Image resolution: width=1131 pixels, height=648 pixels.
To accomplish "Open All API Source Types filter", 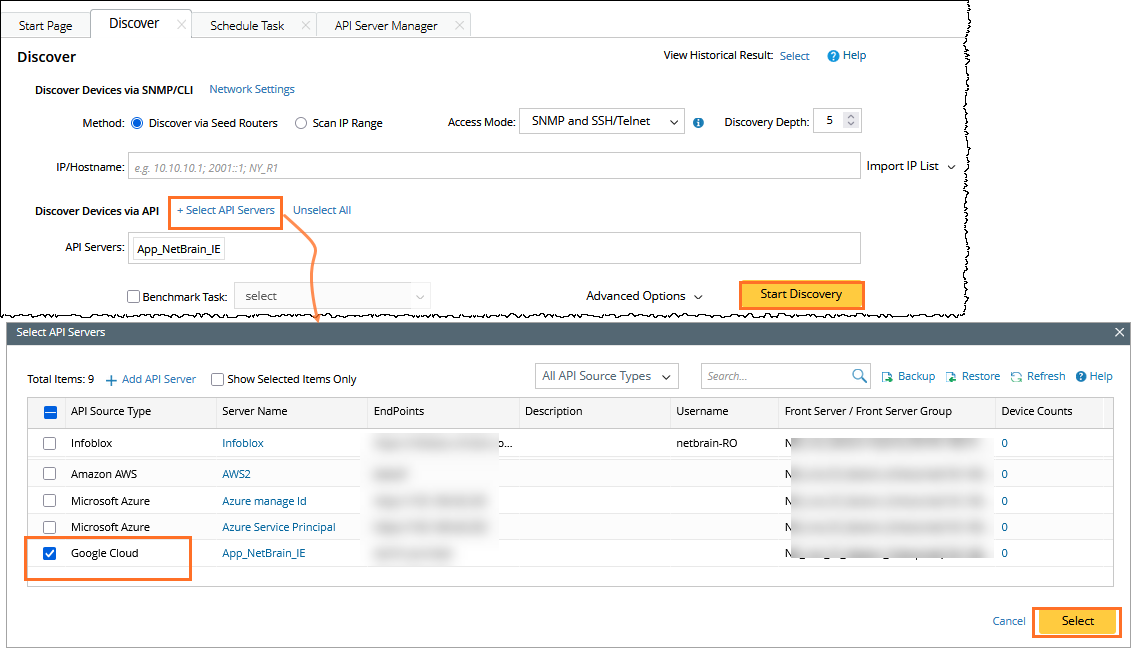I will coord(607,376).
